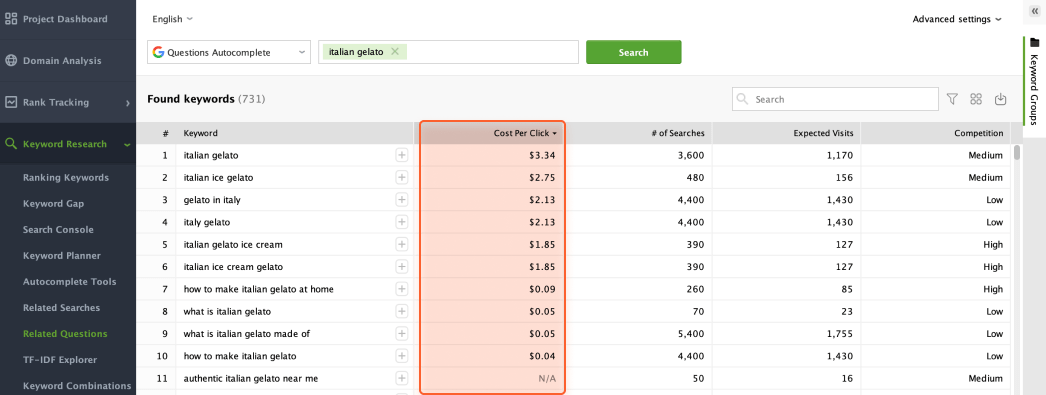Screen dimensions: 1046x395
Task: Add 'italian ice cream gelato' with plus icon
Action: coord(402,267)
